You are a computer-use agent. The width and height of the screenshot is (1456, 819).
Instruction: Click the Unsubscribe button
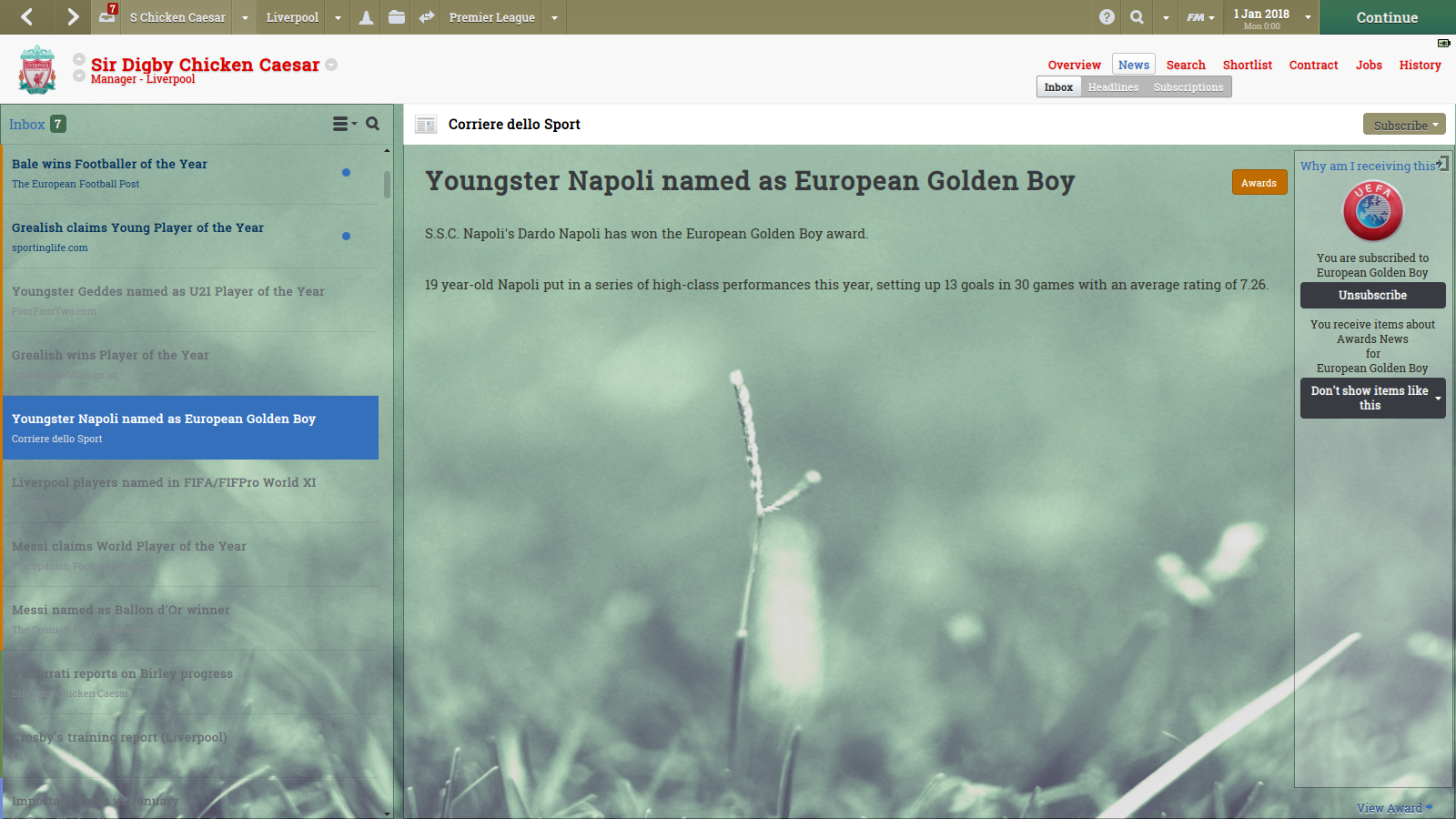coord(1372,295)
